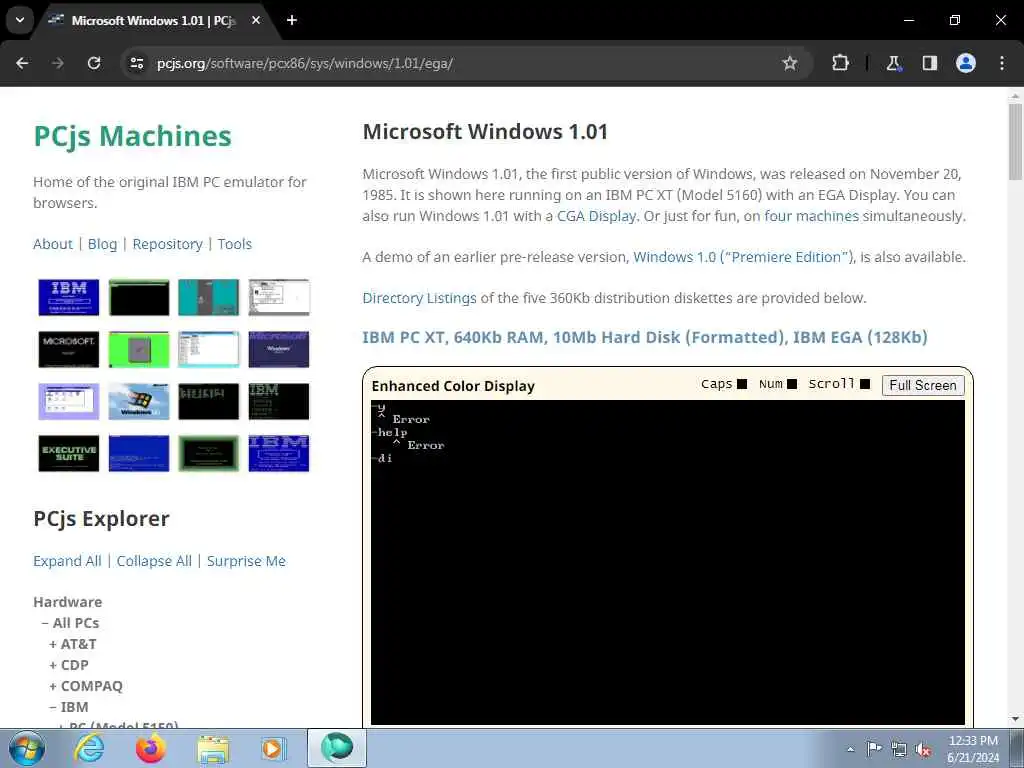
Task: Open site information icon in address bar
Action: 136,63
